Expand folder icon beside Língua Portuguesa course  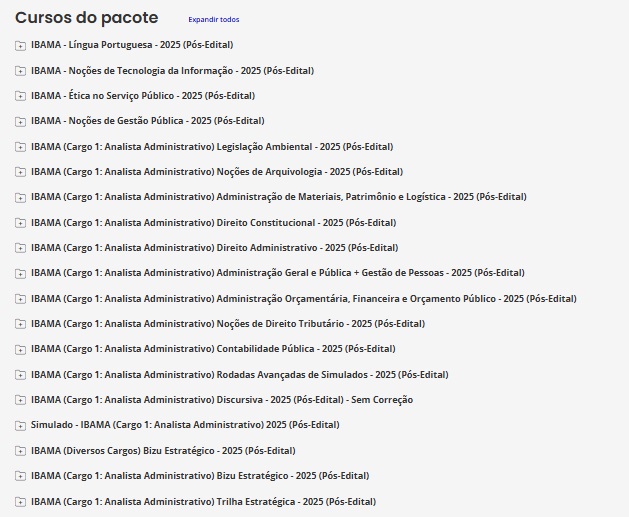[x=20, y=45]
